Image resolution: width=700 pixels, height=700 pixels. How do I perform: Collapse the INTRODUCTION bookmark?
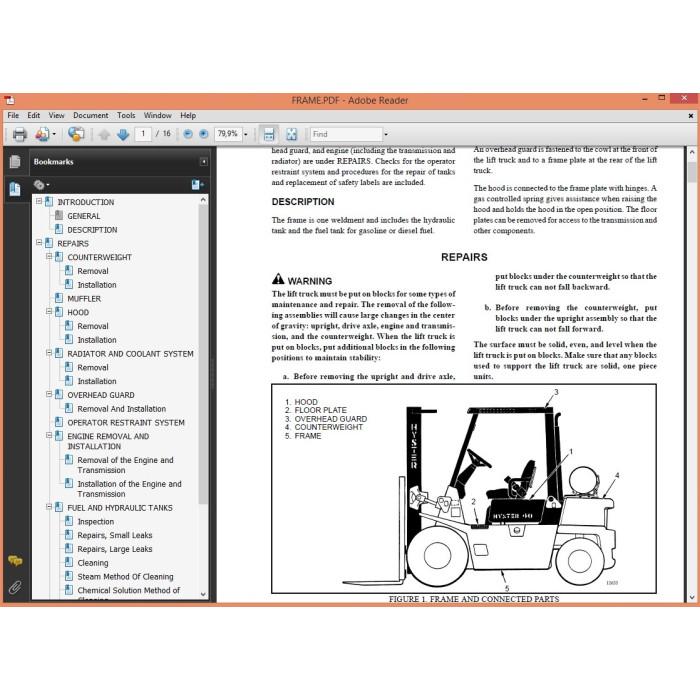point(39,201)
